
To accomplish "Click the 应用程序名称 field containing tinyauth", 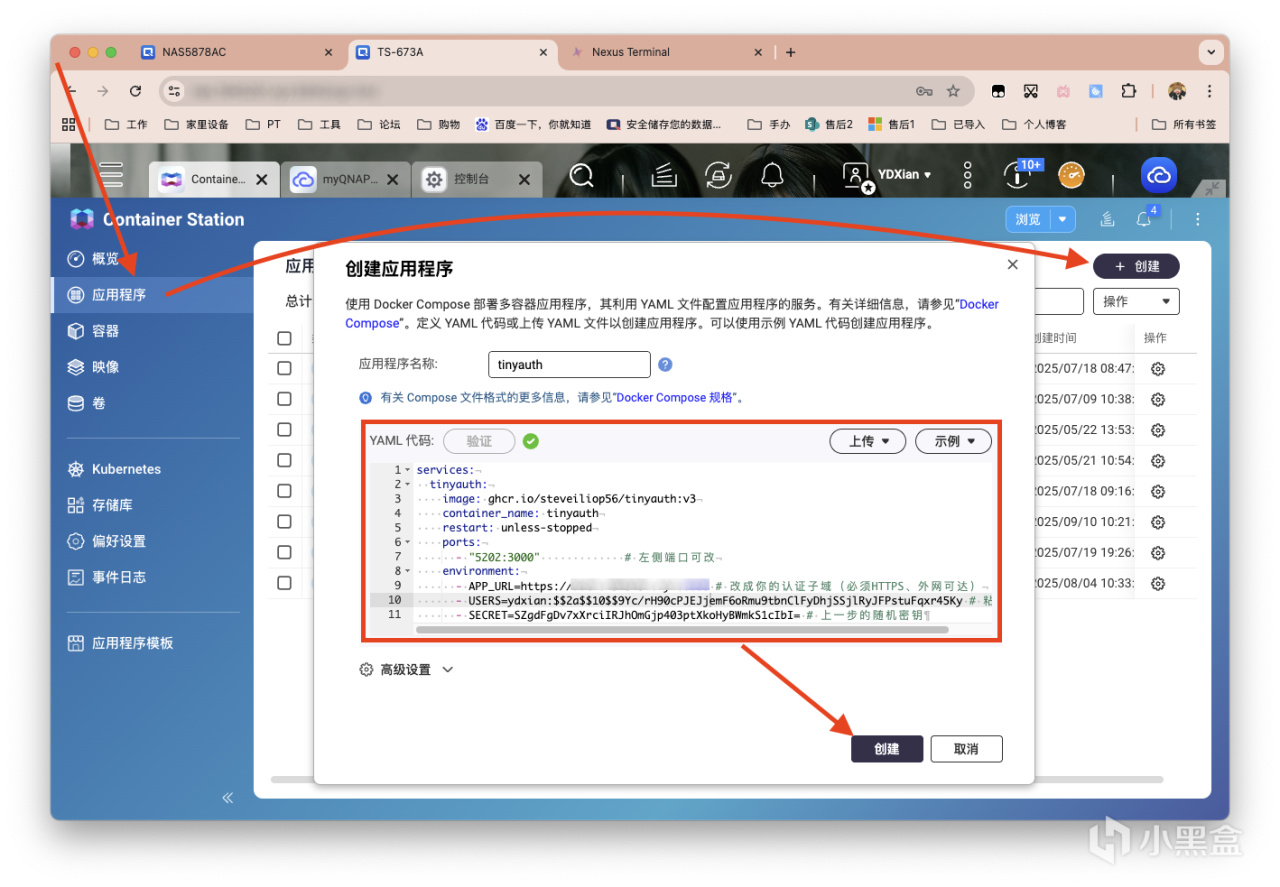I will coord(569,365).
